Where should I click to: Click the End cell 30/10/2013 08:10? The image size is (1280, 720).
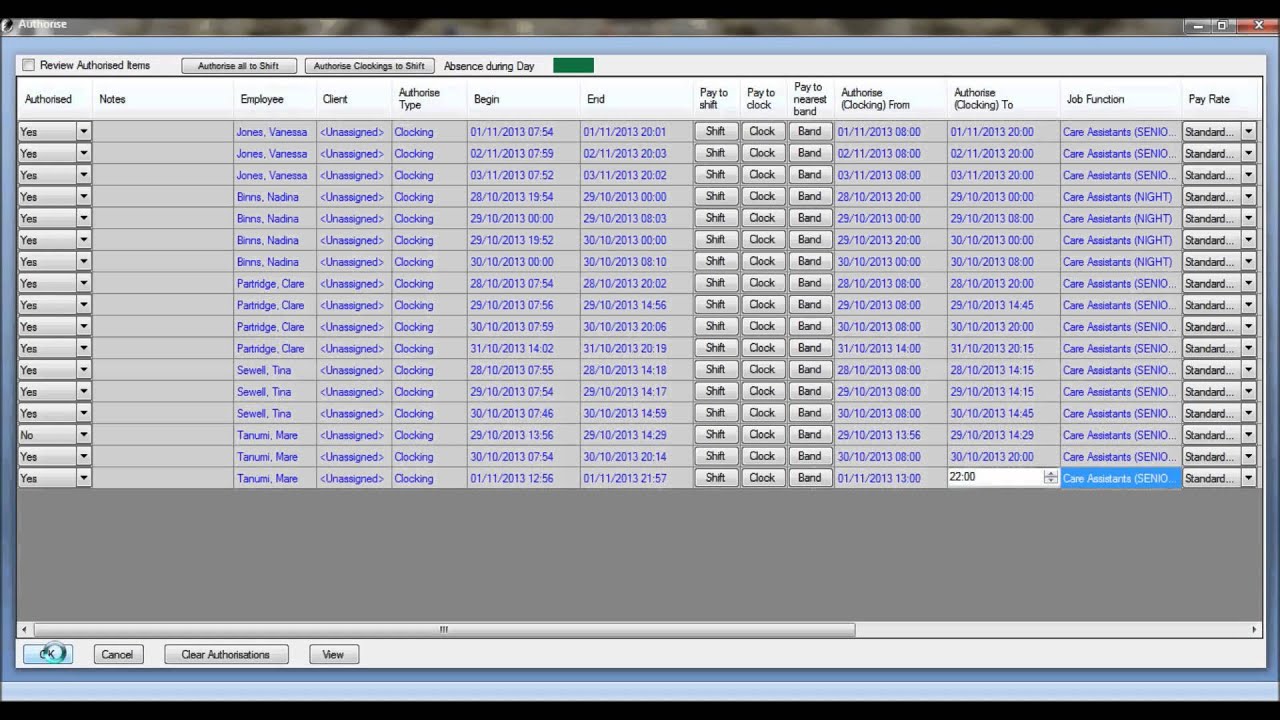coord(637,262)
